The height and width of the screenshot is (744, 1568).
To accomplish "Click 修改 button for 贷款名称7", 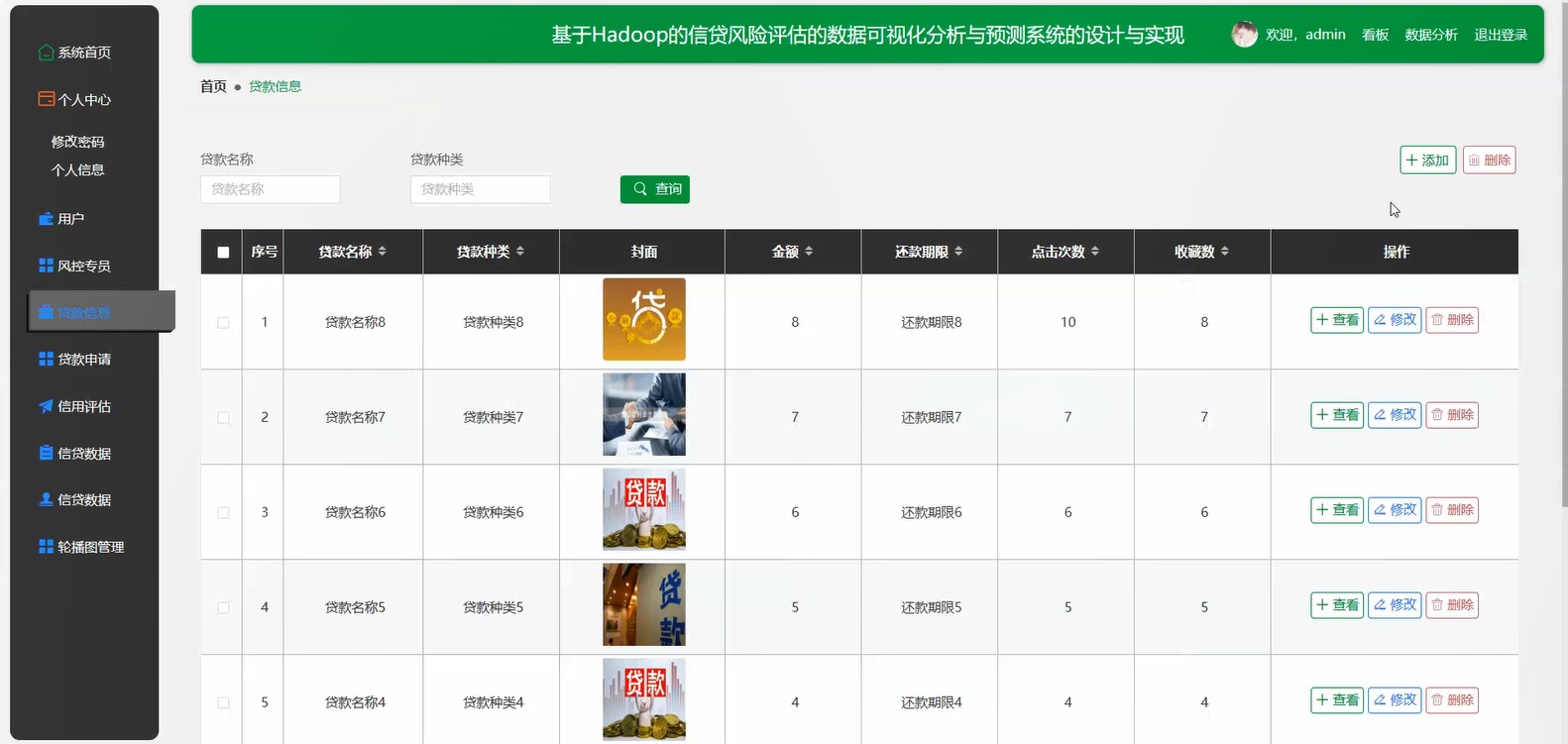I will tap(1395, 415).
